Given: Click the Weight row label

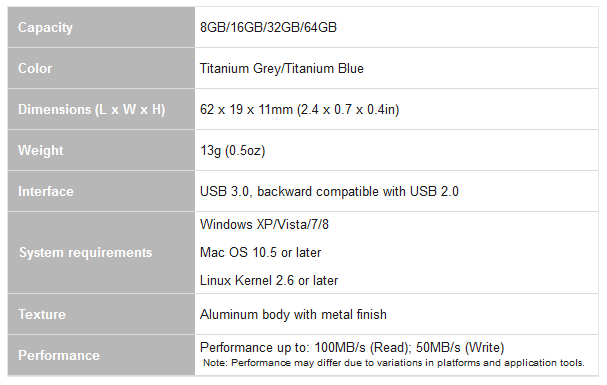Looking at the screenshot, I should [x=41, y=151].
